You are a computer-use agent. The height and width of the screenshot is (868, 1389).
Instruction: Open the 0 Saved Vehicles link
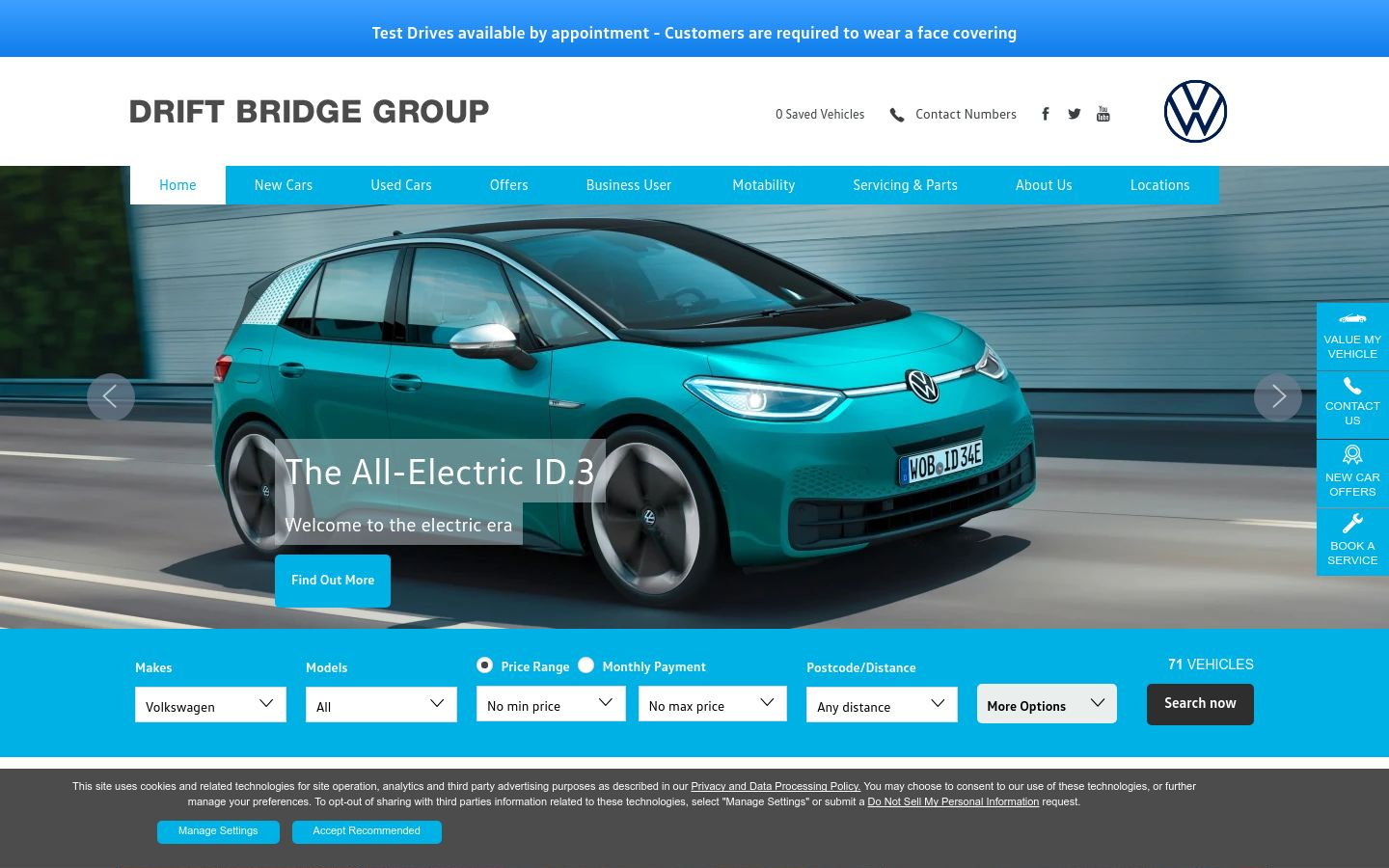(820, 114)
